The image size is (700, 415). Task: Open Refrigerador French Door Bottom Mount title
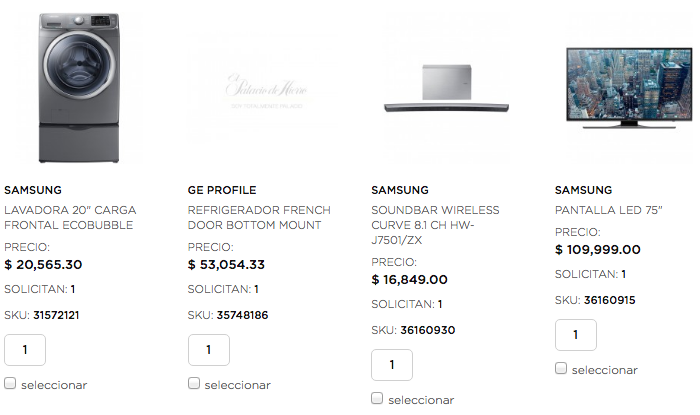tap(254, 217)
